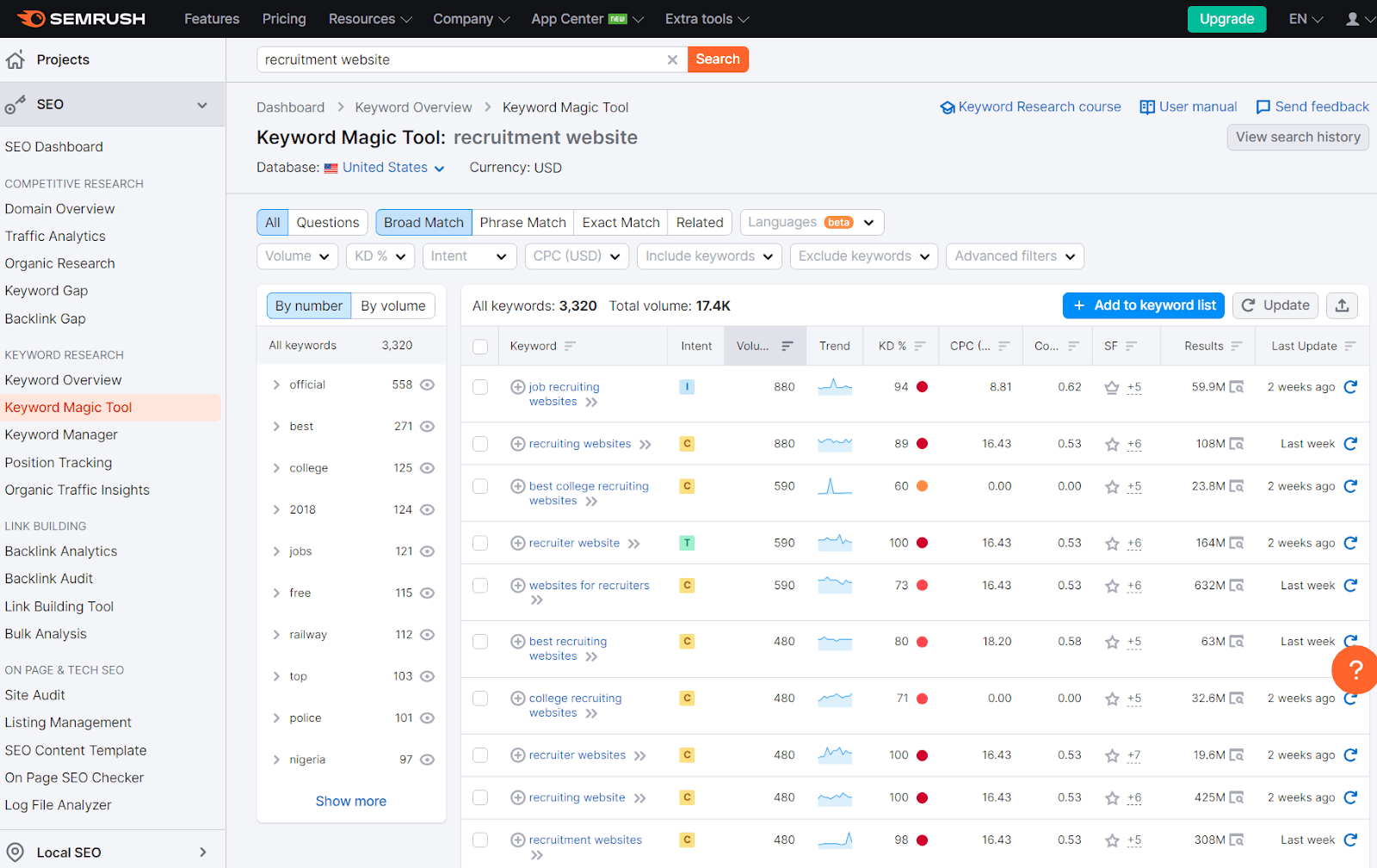Click the Add to keyword list button
The width and height of the screenshot is (1377, 868).
point(1143,305)
